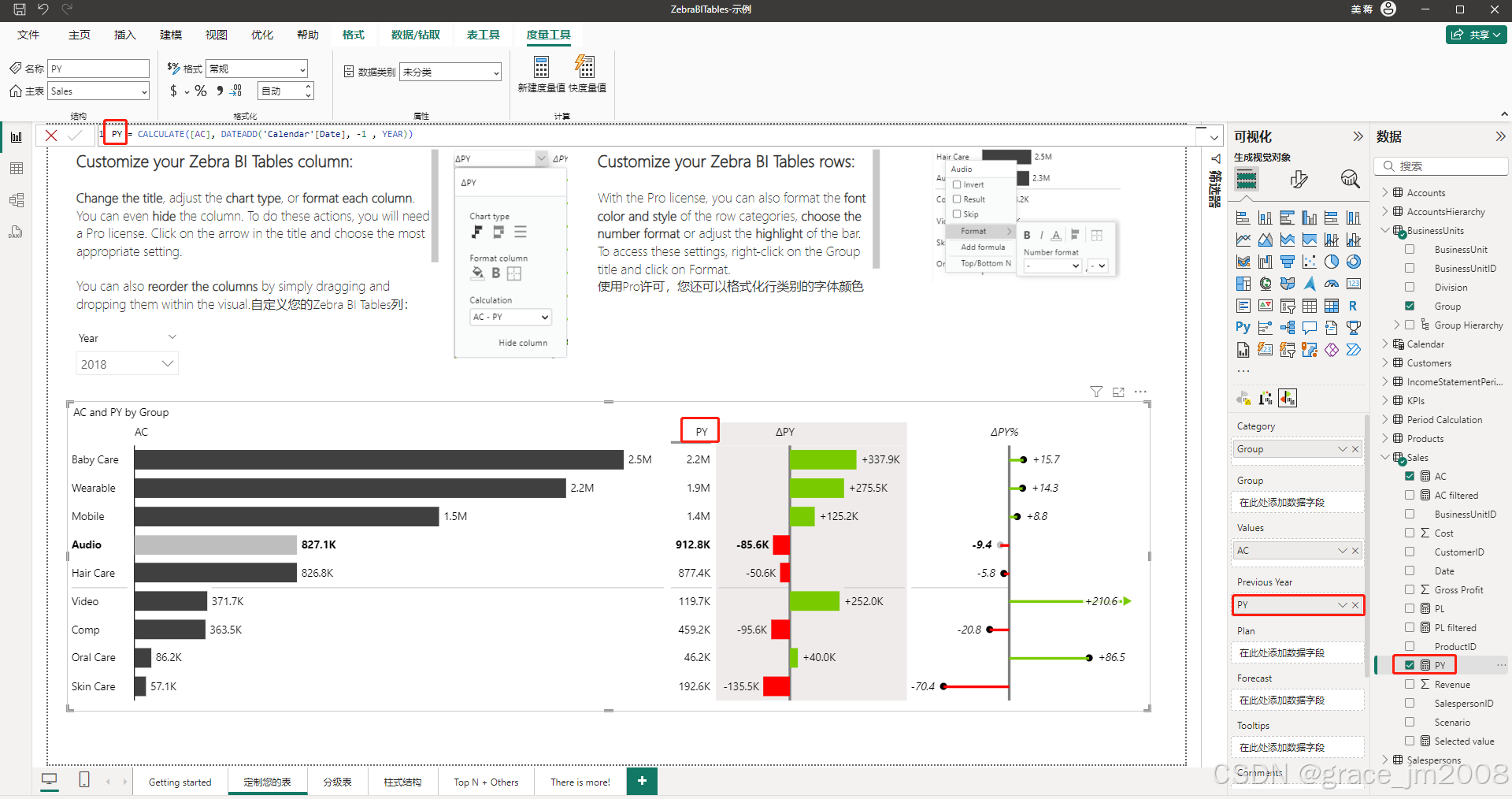Select the waterfall chart visual

pos(1266,262)
